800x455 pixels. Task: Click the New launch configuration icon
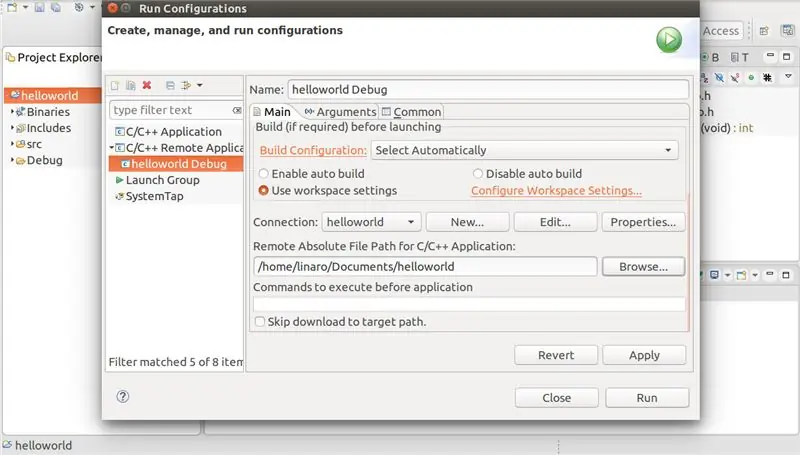tap(115, 85)
